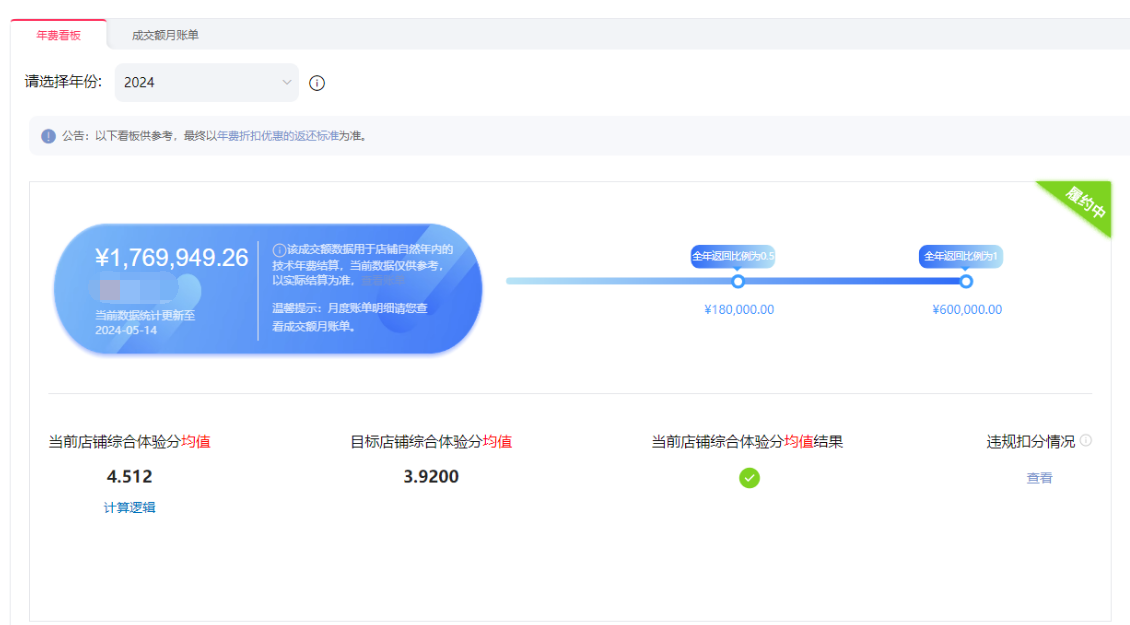Click the ¥180,000.00 milestone circle marker
The image size is (1130, 625).
click(738, 281)
